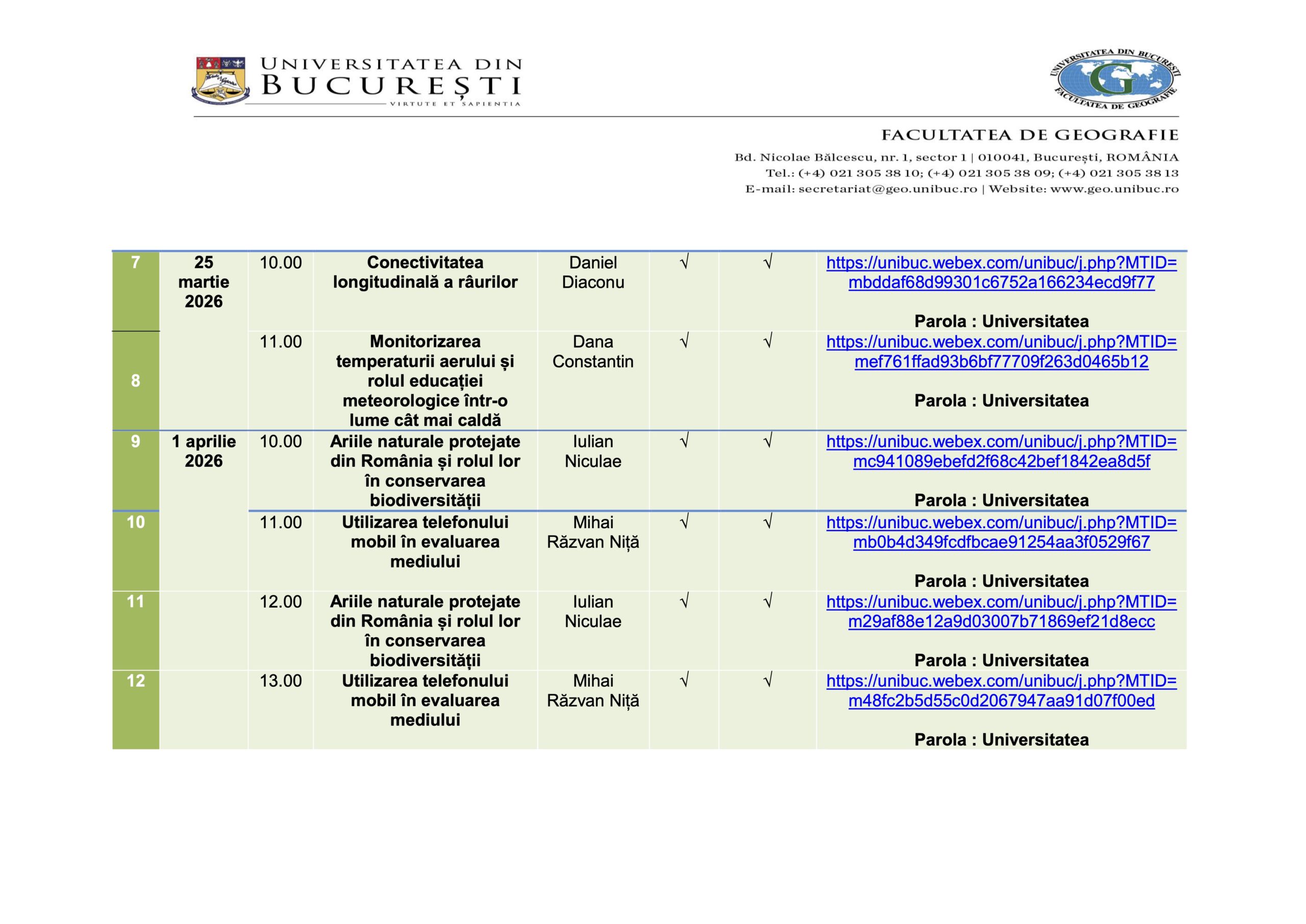Click second checkmark in row 8

767,342
